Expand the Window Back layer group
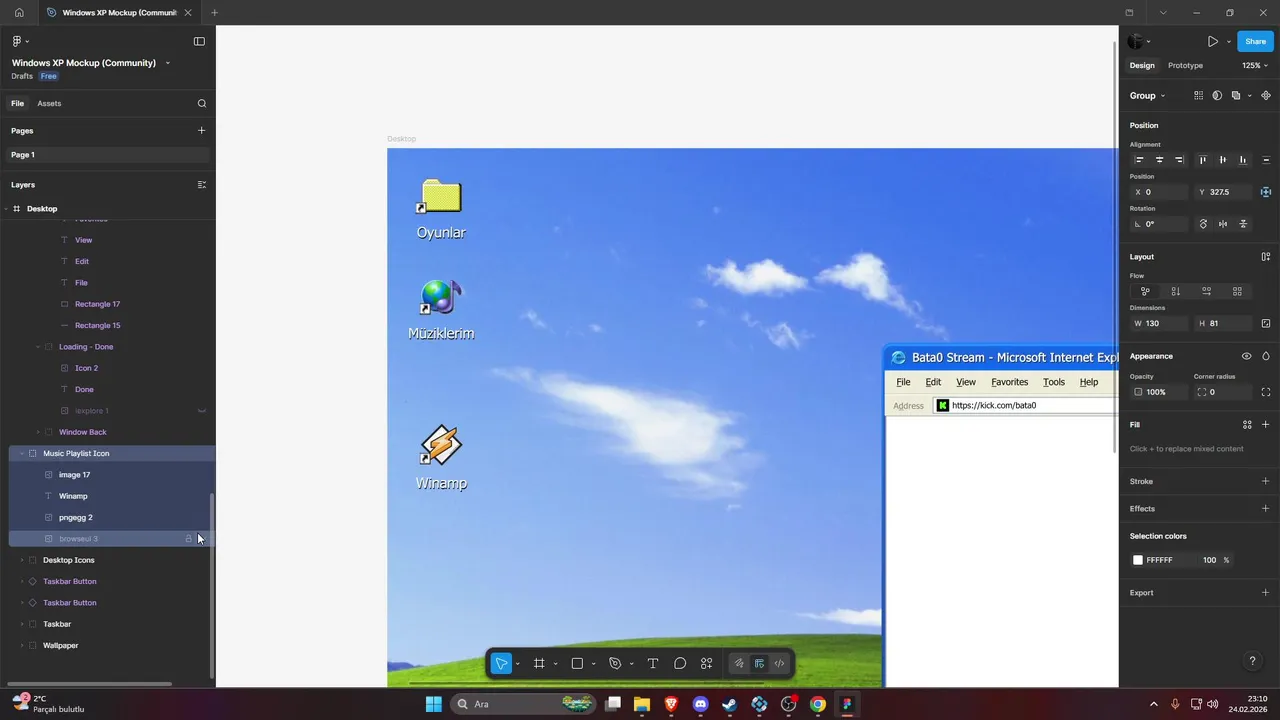1280x720 pixels. [x=38, y=432]
